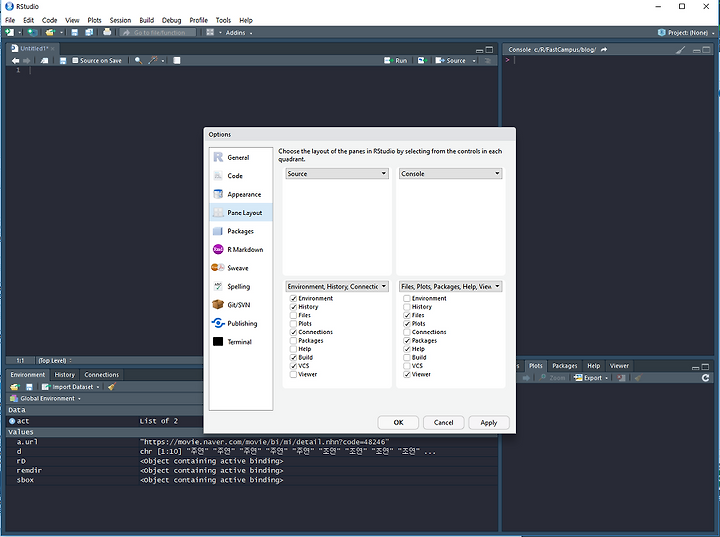
Task: Uncheck Packages in the right quadrant list
Action: click(x=407, y=341)
